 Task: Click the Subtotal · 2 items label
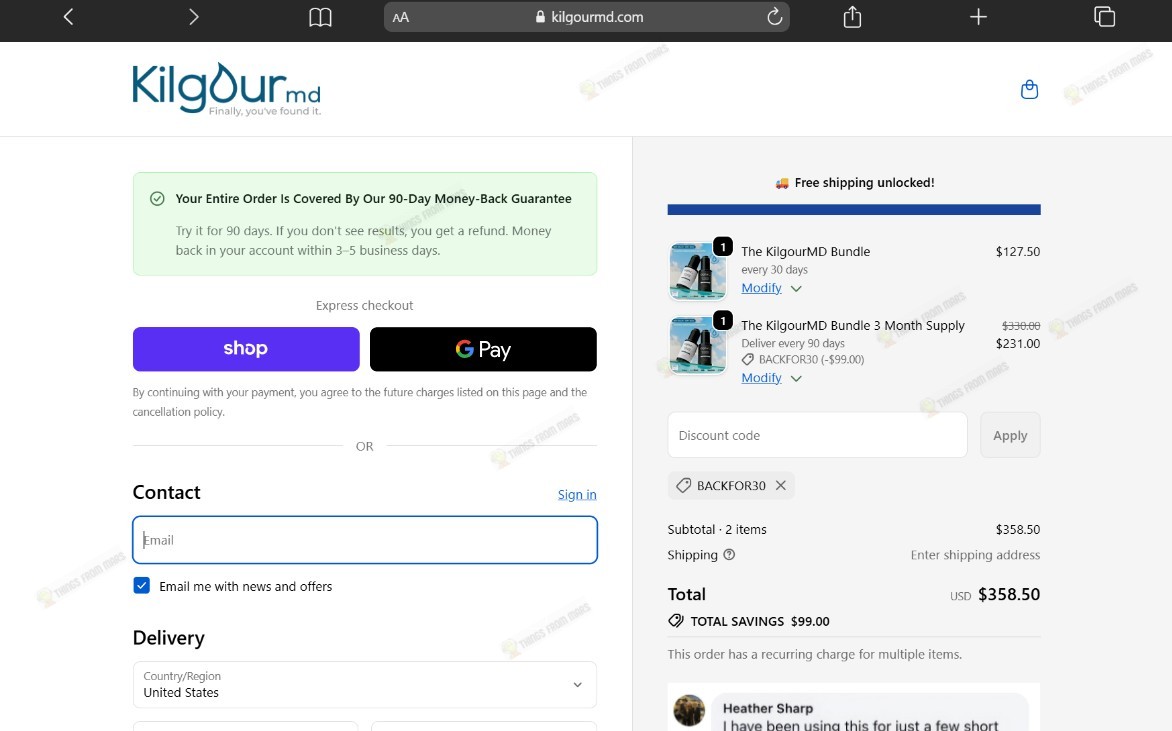pyautogui.click(x=717, y=529)
